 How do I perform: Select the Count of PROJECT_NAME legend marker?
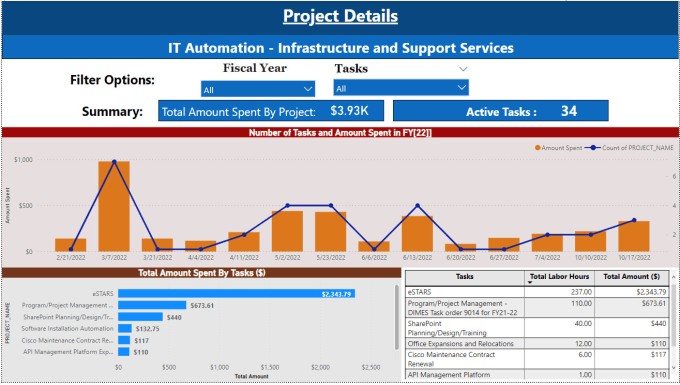pyautogui.click(x=593, y=148)
